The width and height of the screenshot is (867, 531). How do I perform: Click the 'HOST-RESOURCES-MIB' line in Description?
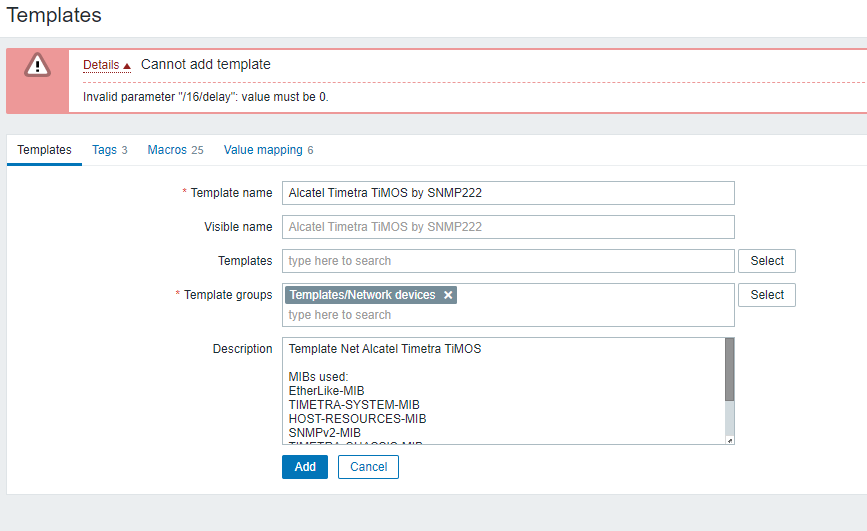[357, 419]
